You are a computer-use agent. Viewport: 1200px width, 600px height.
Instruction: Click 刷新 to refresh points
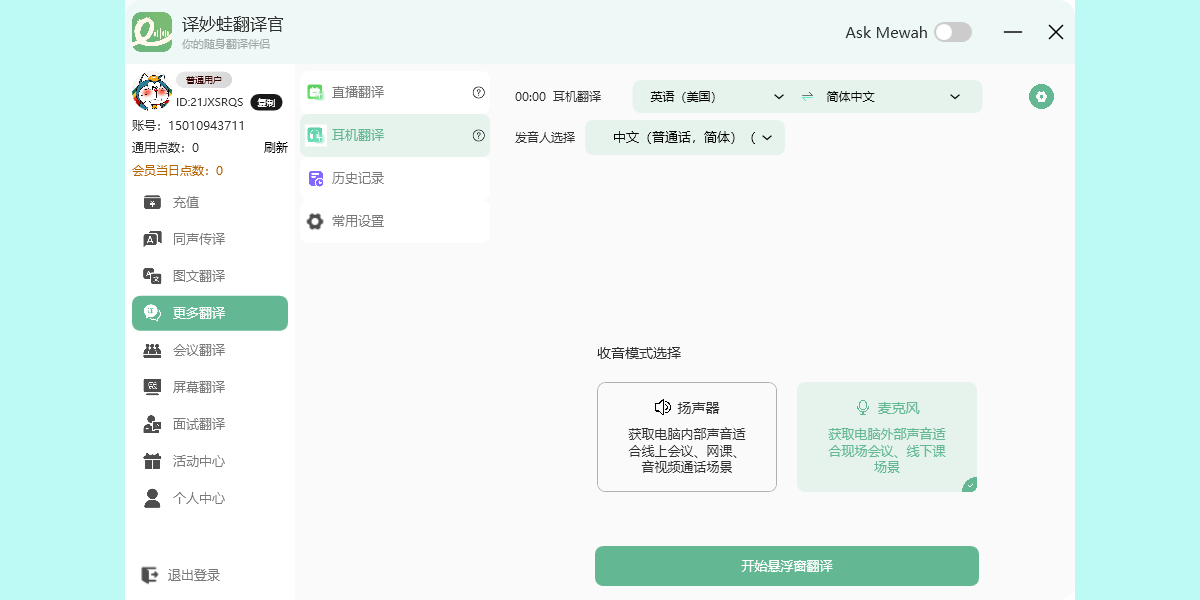click(x=276, y=148)
